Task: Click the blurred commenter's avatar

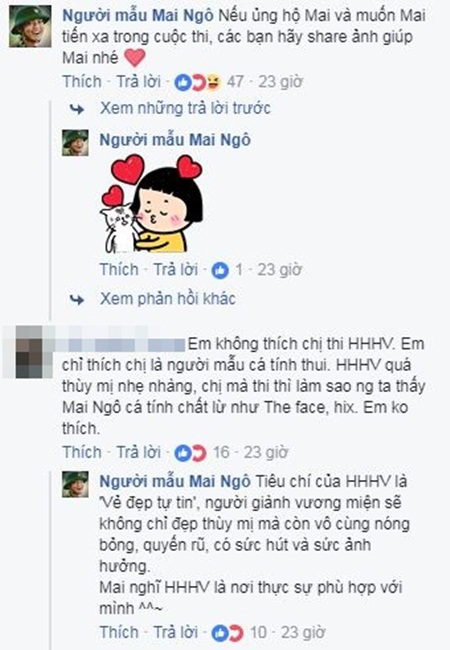Action: (x=29, y=352)
